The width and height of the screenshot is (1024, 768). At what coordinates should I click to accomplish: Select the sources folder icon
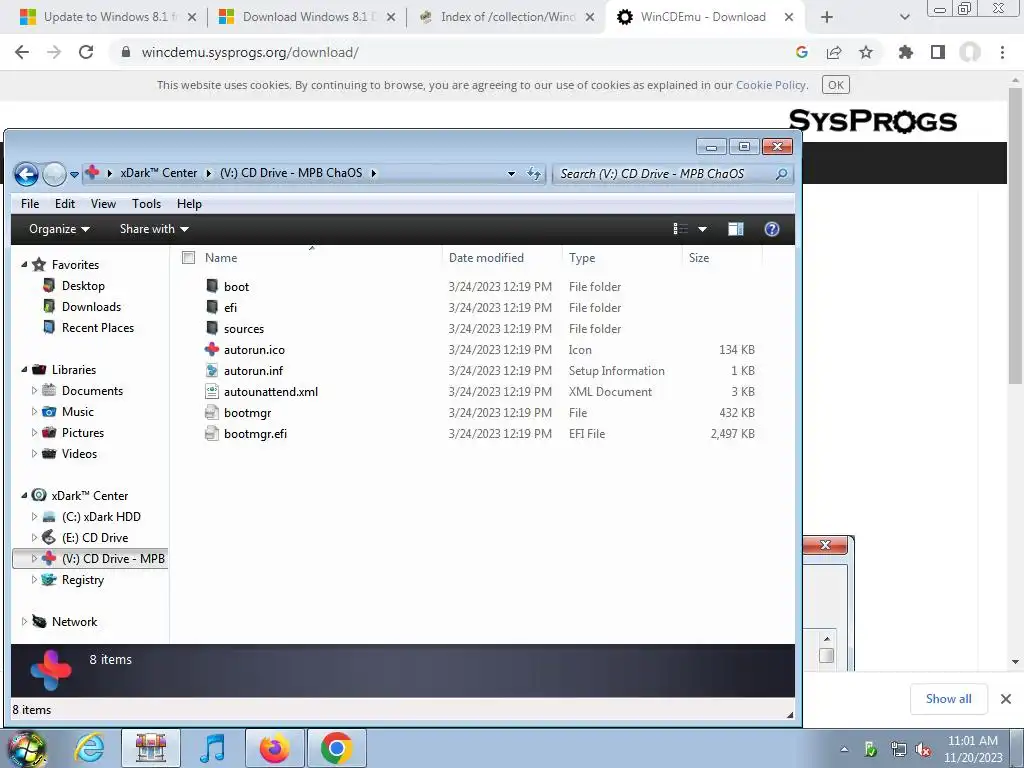coord(212,328)
